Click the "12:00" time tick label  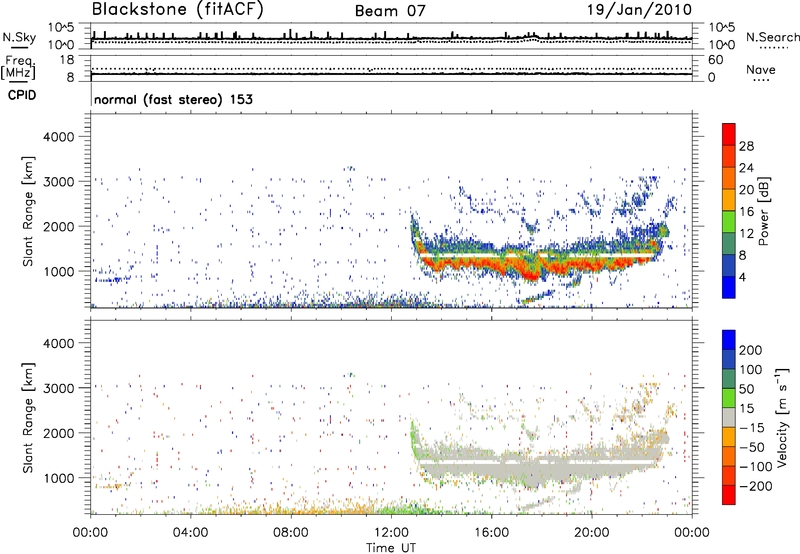point(391,533)
